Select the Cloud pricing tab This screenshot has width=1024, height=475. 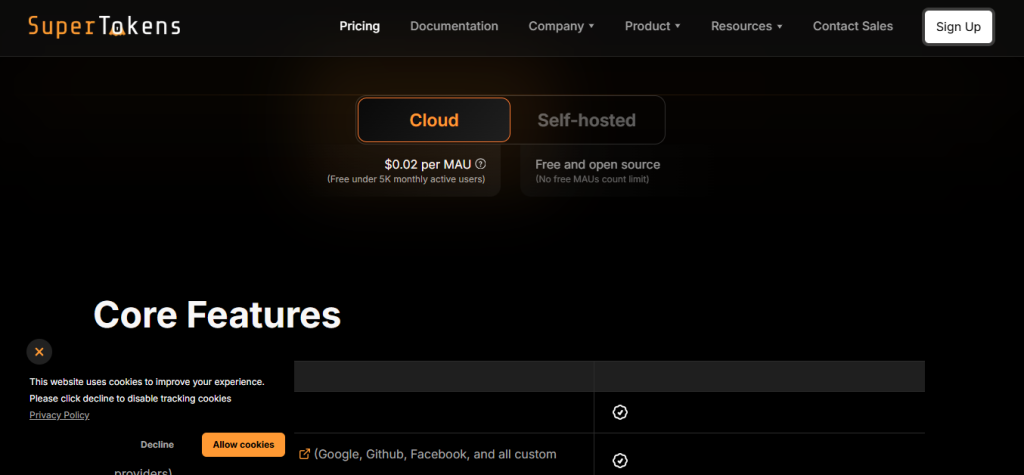434,120
